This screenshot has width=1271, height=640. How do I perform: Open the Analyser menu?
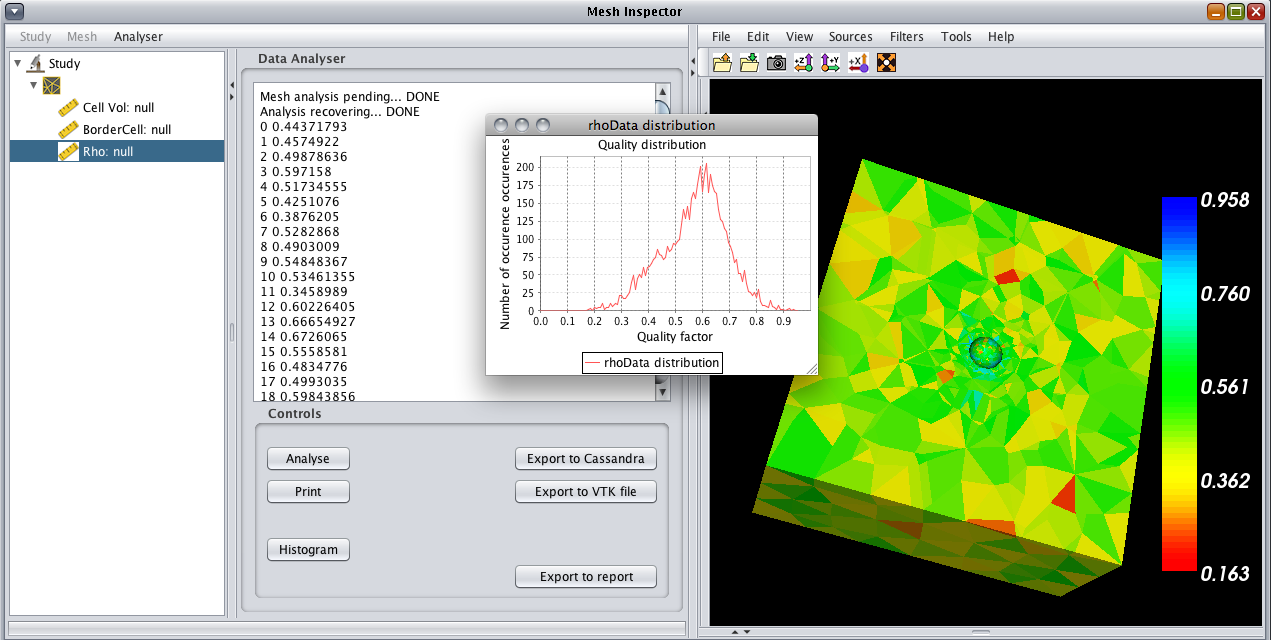(138, 37)
